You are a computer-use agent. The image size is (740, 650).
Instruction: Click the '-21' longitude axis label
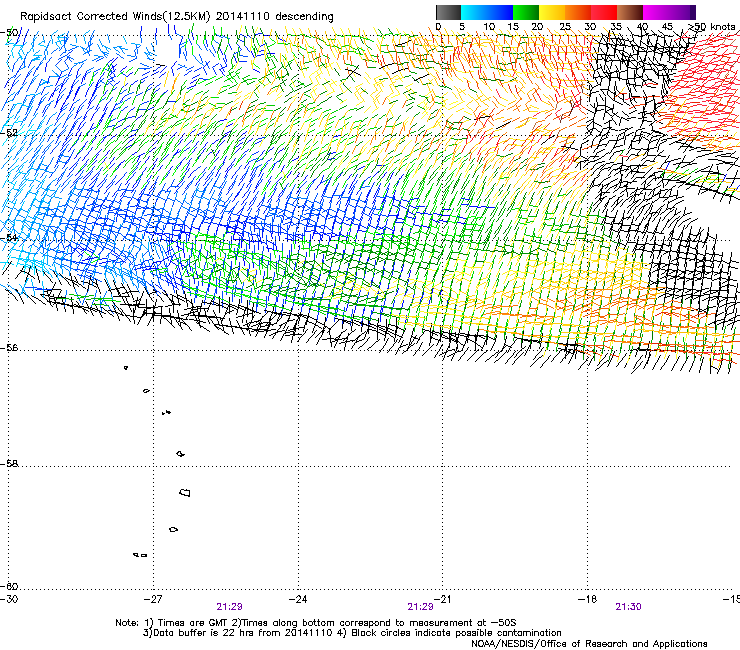coord(442,599)
